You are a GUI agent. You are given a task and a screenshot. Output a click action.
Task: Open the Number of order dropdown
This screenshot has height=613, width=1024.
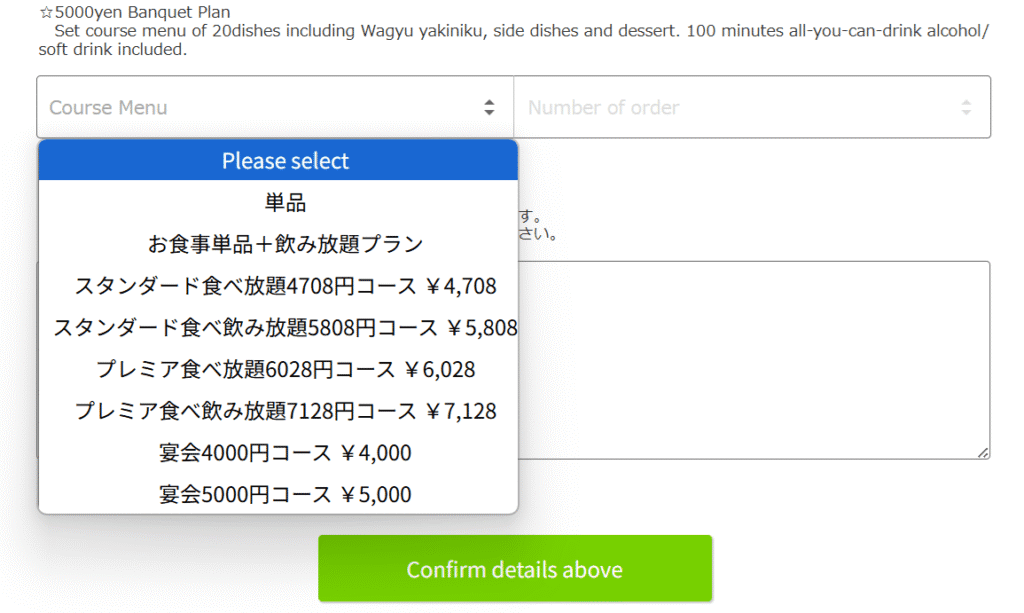pos(752,107)
